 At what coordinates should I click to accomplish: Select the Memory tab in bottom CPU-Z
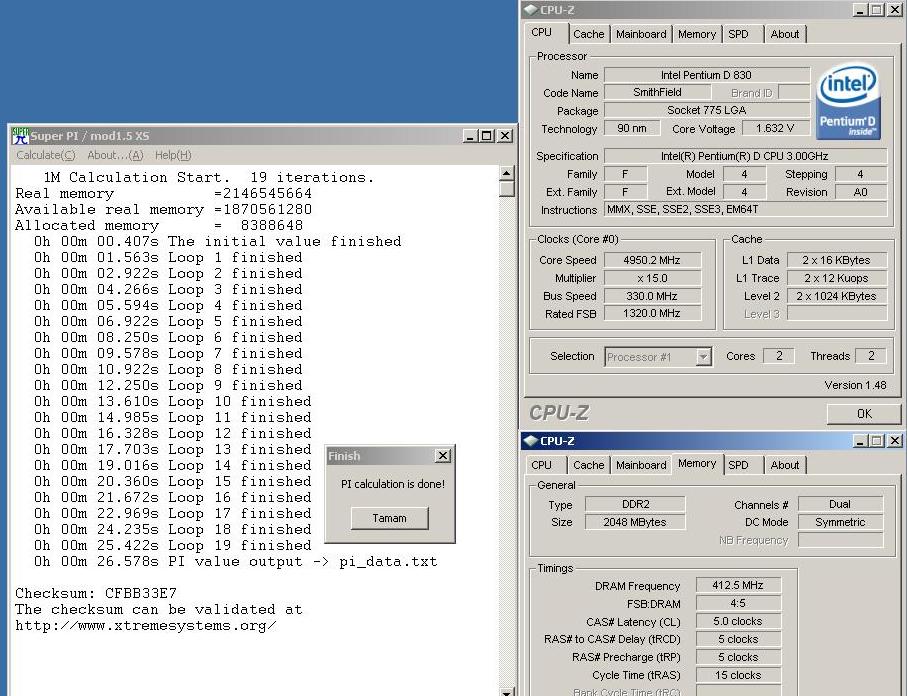point(697,463)
